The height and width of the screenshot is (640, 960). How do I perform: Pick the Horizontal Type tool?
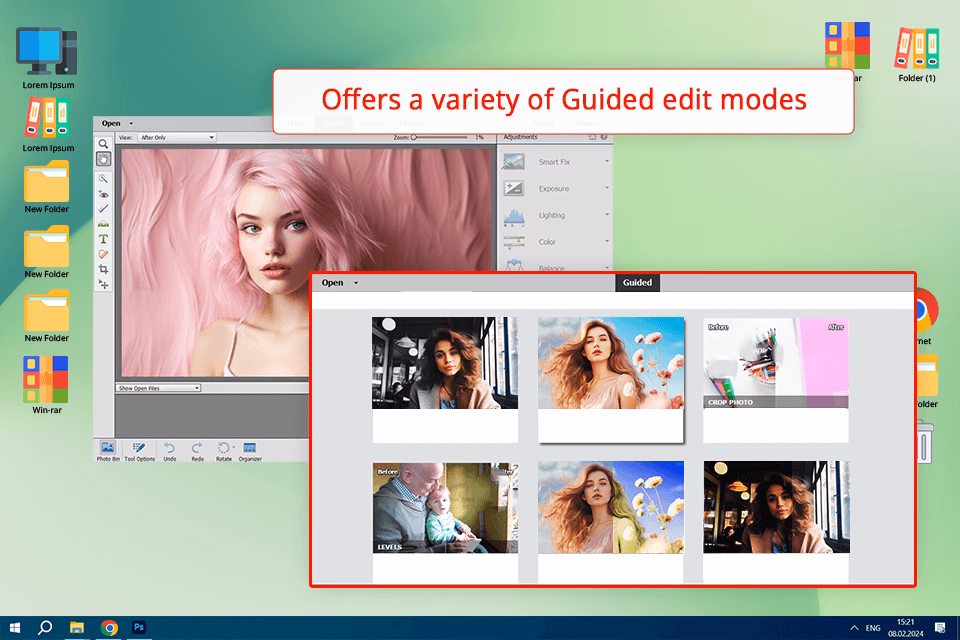103,239
